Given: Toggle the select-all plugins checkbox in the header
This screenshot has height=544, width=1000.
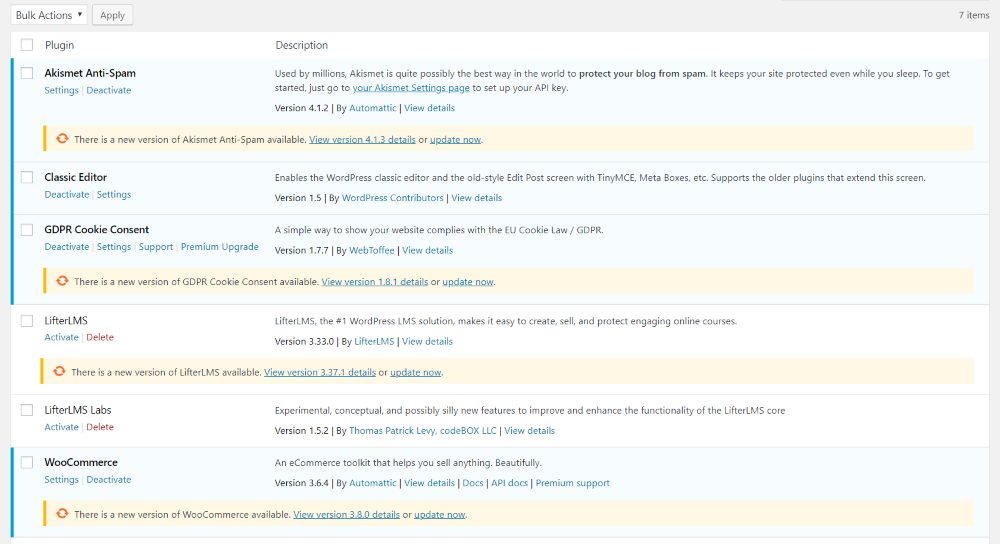Looking at the screenshot, I should tap(27, 45).
